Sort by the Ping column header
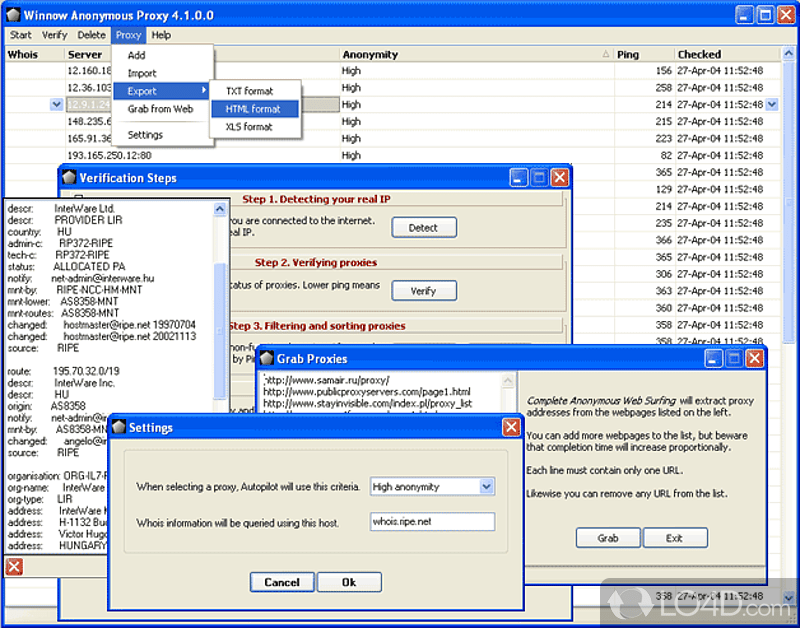Image resolution: width=800 pixels, height=628 pixels. 644,55
